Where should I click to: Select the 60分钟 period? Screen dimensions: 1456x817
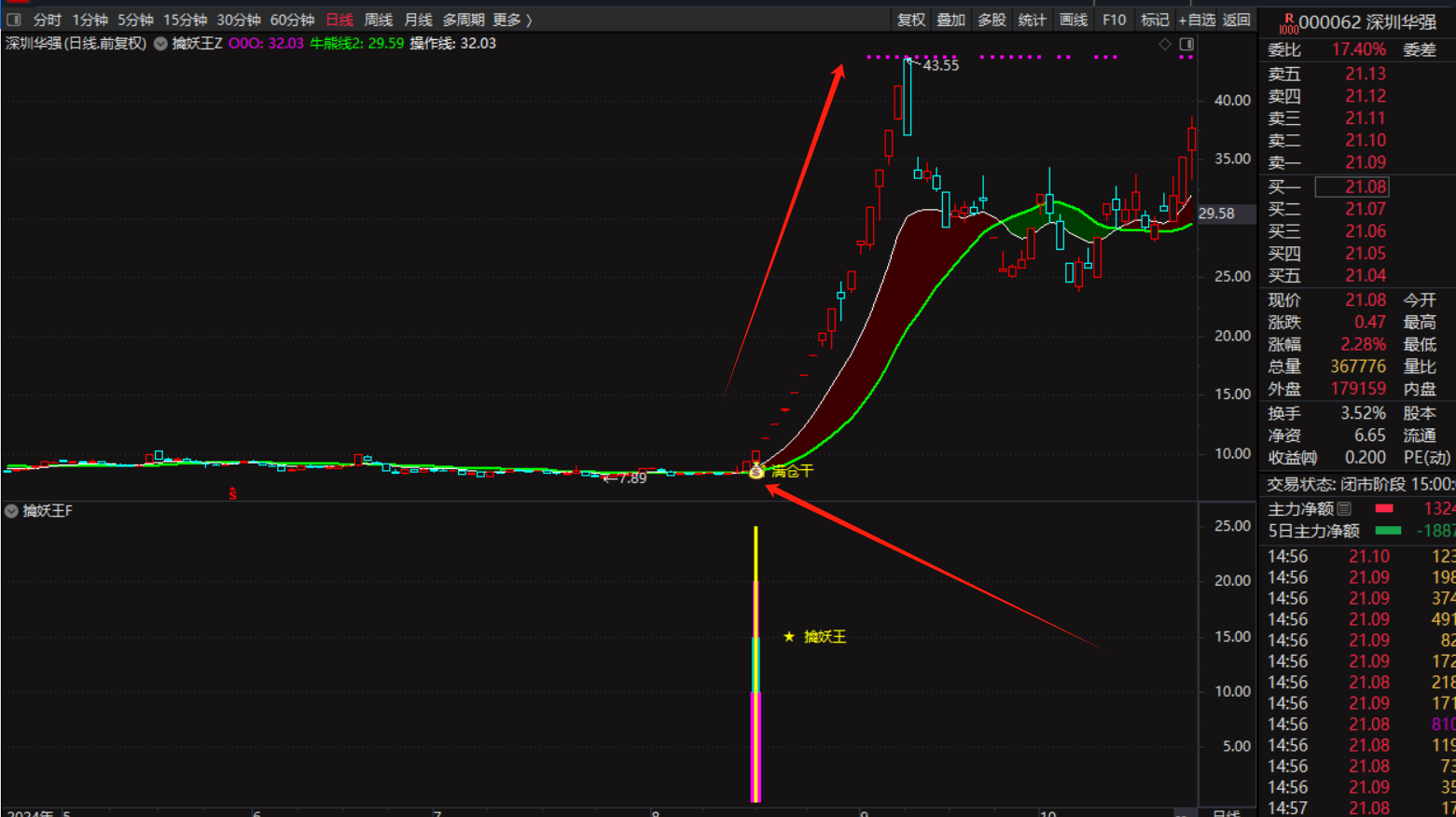292,20
